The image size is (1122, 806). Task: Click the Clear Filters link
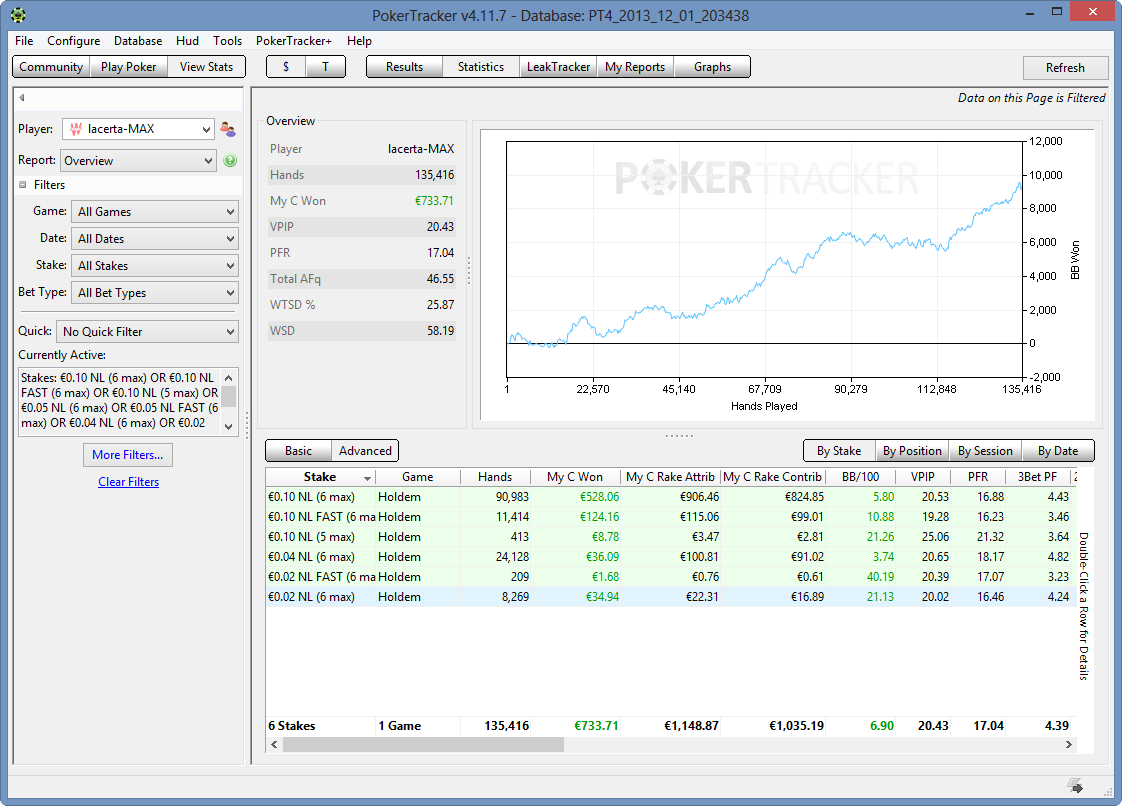coord(128,482)
